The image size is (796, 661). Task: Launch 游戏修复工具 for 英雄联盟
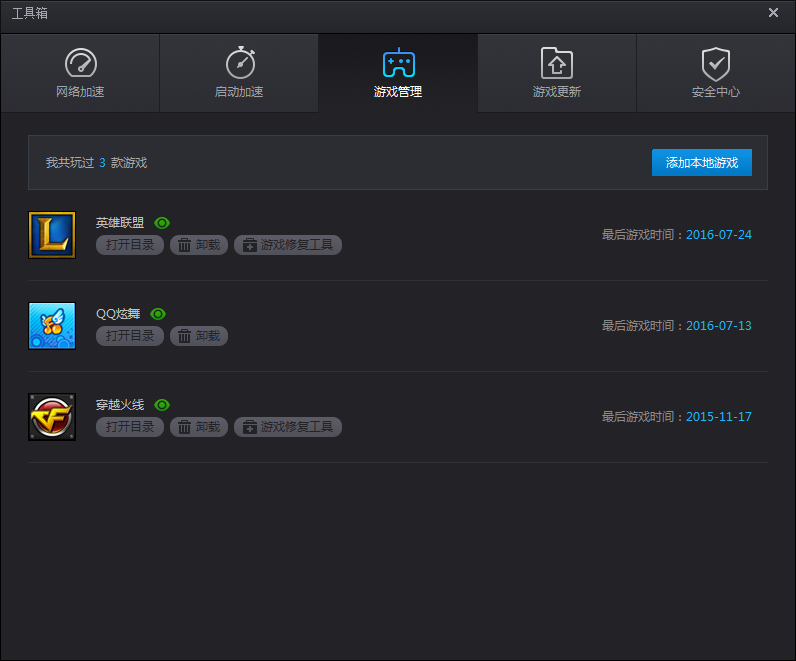coord(288,245)
